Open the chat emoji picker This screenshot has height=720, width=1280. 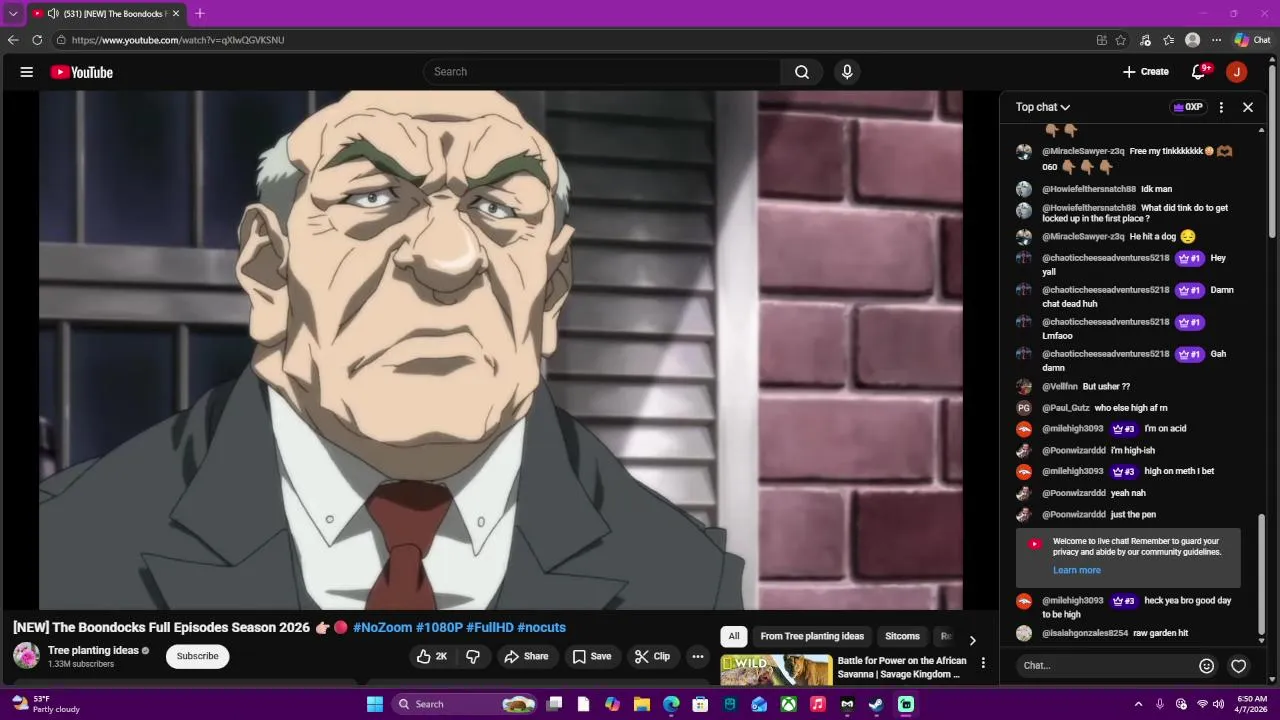coord(1207,666)
